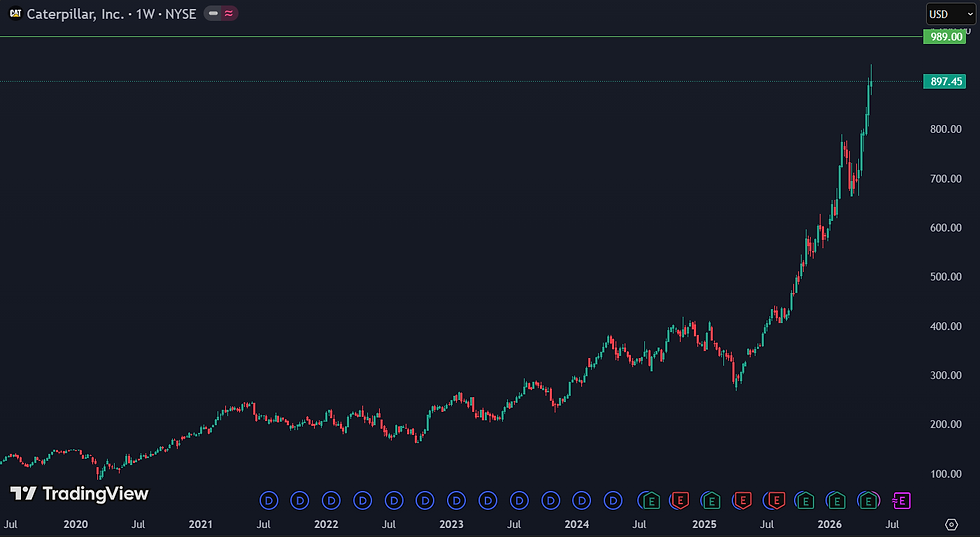Viewport: 980px width, 537px height.
Task: Click the 897.45 current price label
Action: pos(944,81)
